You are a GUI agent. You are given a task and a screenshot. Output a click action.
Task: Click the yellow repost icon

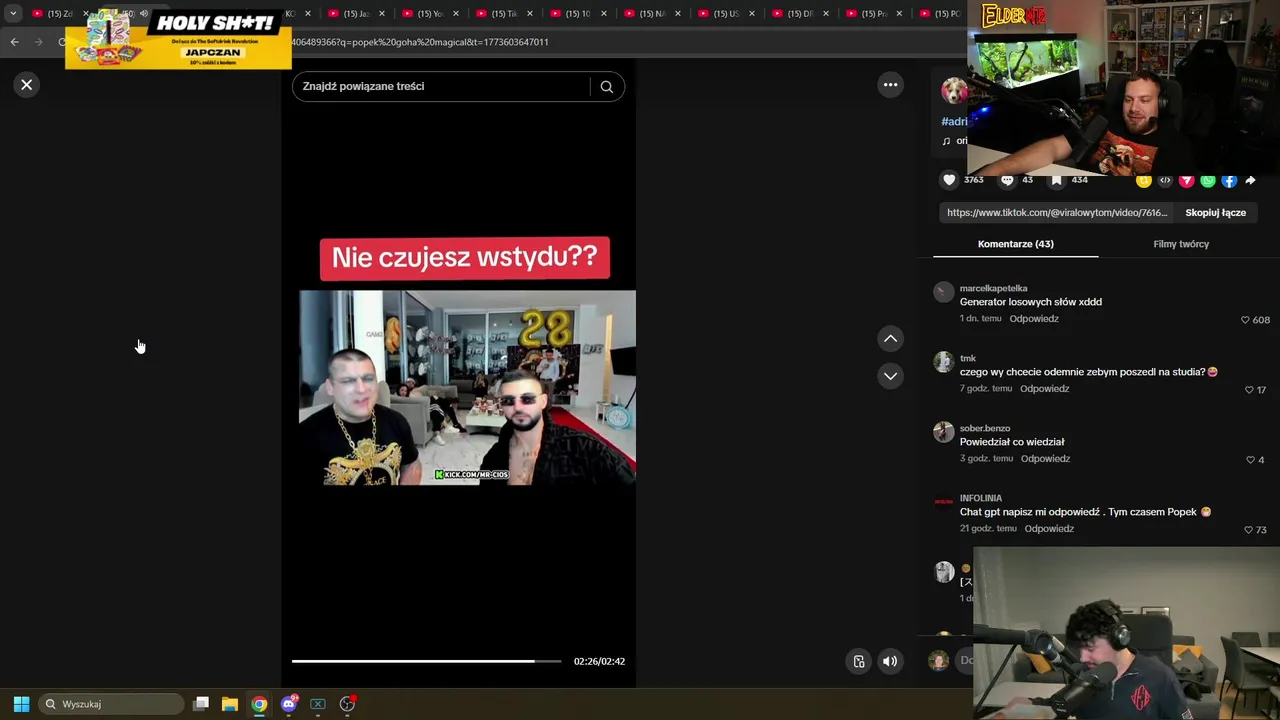[1144, 181]
